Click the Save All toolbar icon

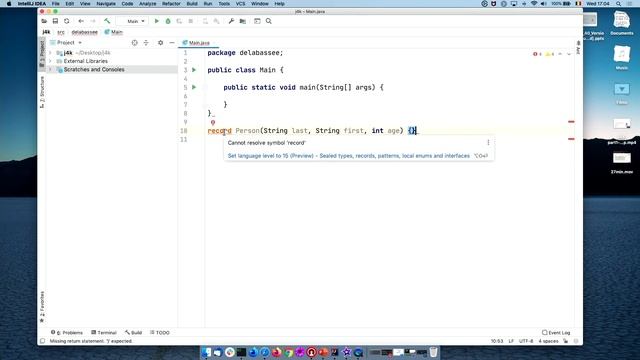[55, 21]
